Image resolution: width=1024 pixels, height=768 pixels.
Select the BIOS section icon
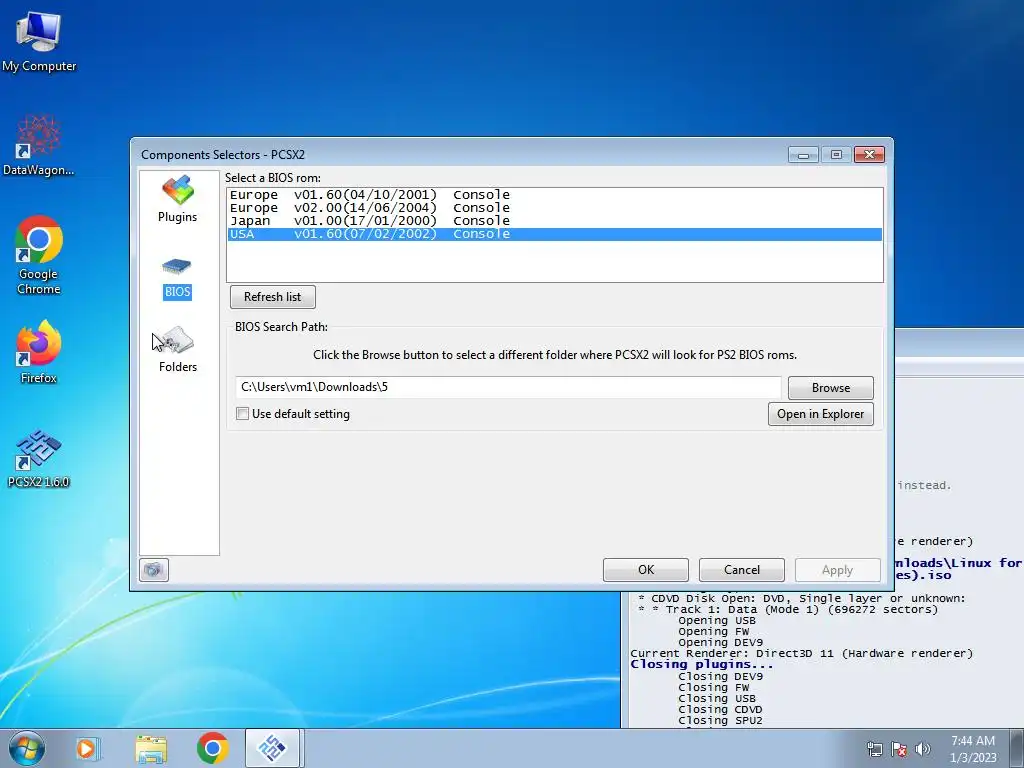click(178, 278)
